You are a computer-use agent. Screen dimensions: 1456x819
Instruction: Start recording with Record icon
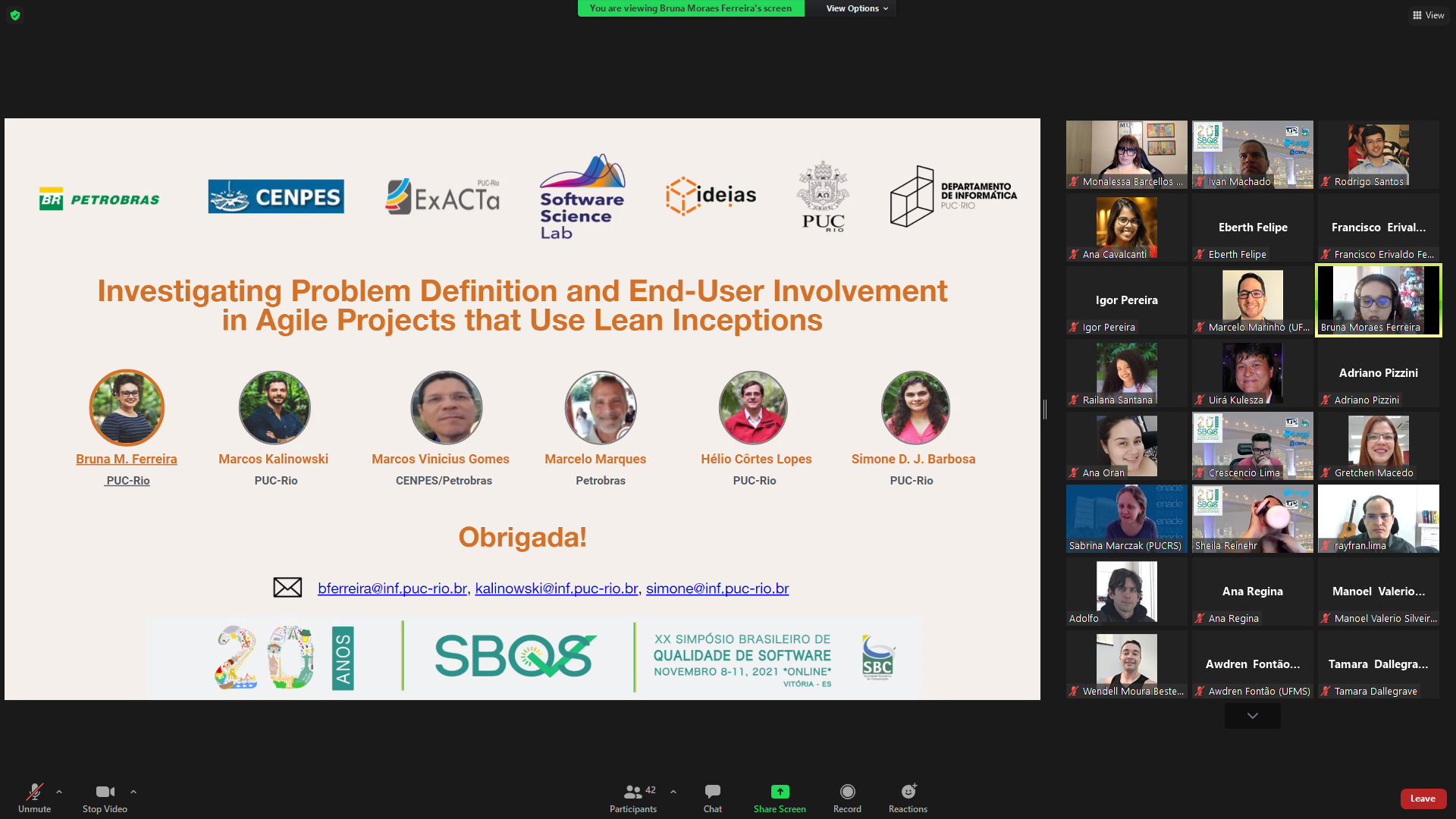coord(847,792)
